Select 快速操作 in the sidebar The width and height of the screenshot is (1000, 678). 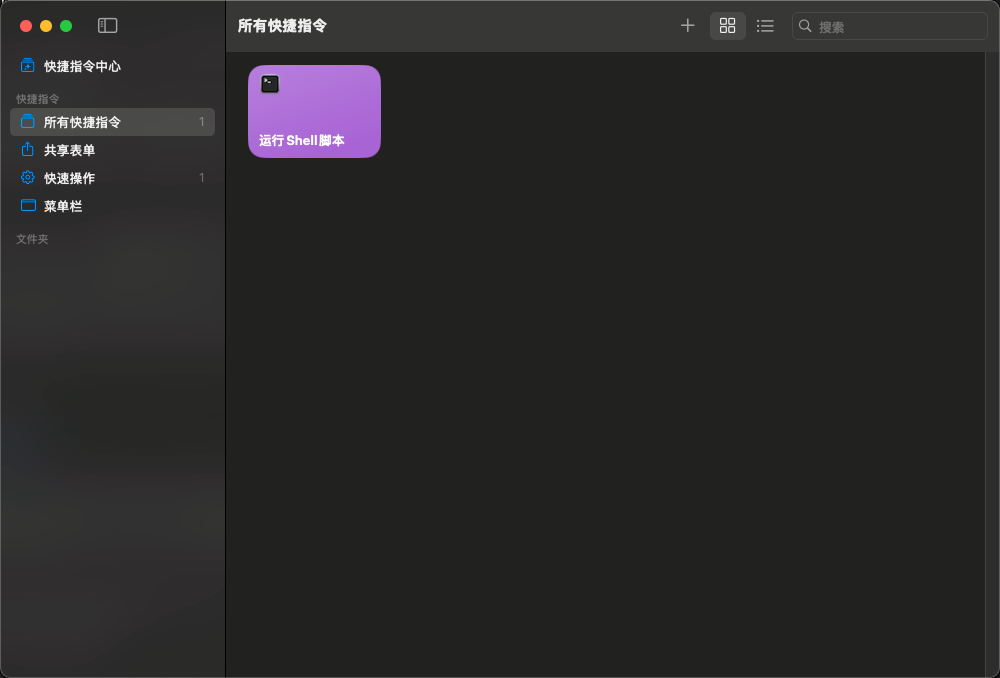(x=112, y=178)
